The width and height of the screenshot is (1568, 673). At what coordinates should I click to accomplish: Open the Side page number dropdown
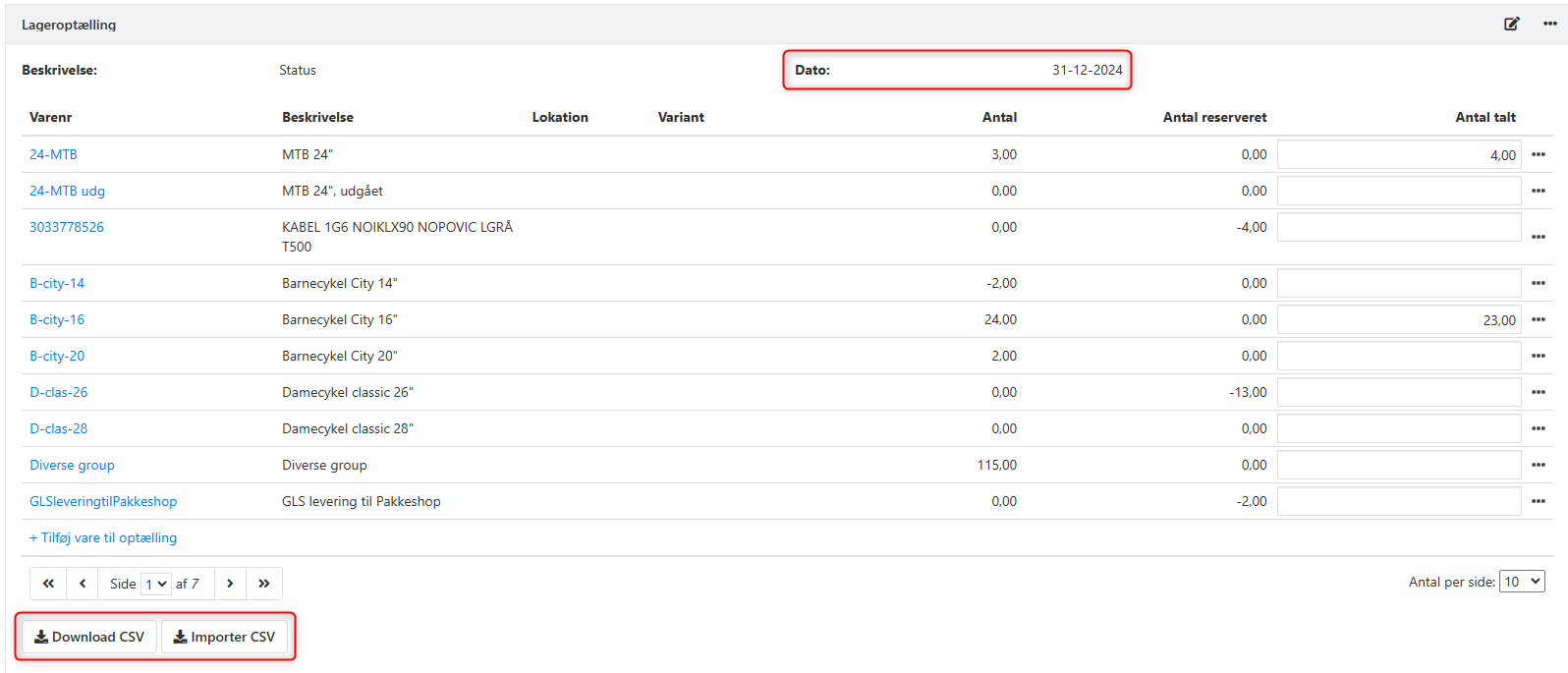tap(156, 584)
